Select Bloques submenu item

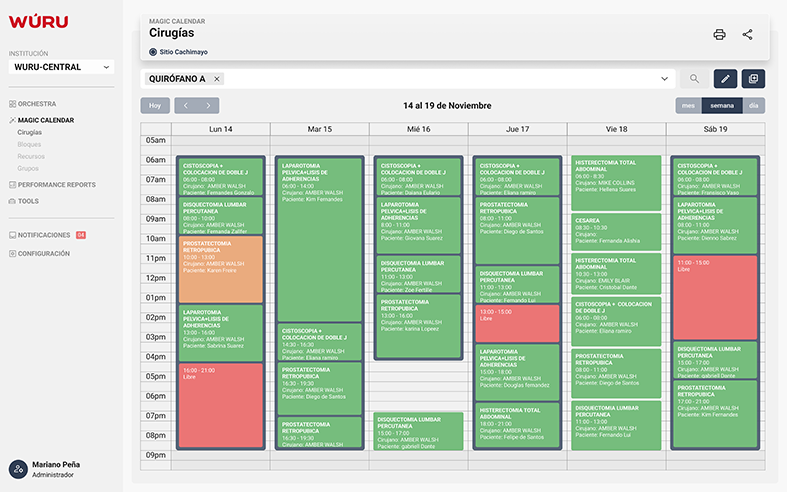pos(29,144)
